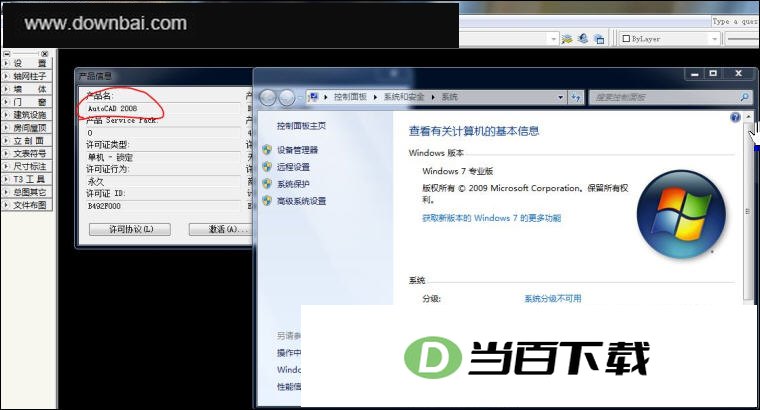The height and width of the screenshot is (410, 760).
Task: Expand the 轴网柱子 menu item
Action: pyautogui.click(x=27, y=77)
